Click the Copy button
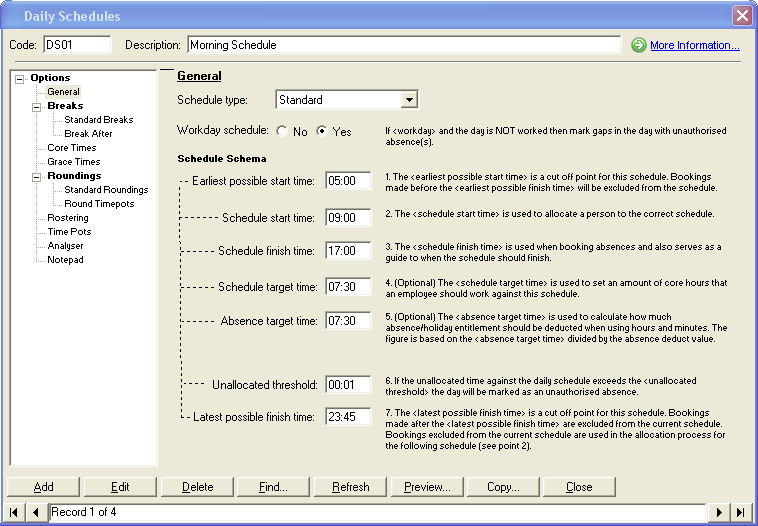This screenshot has height=526, width=758. click(x=503, y=487)
